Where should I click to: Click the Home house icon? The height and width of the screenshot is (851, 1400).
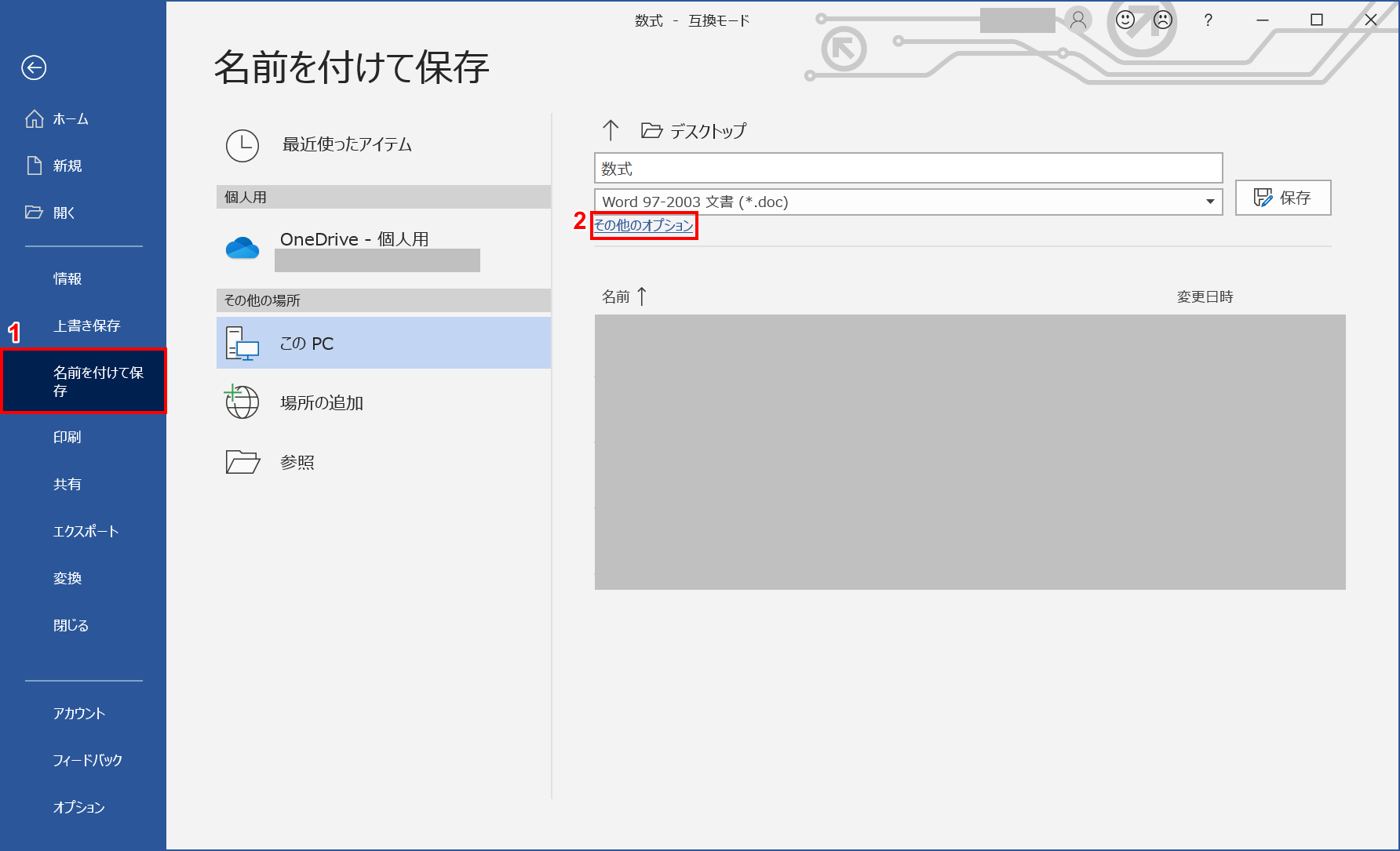[x=35, y=118]
